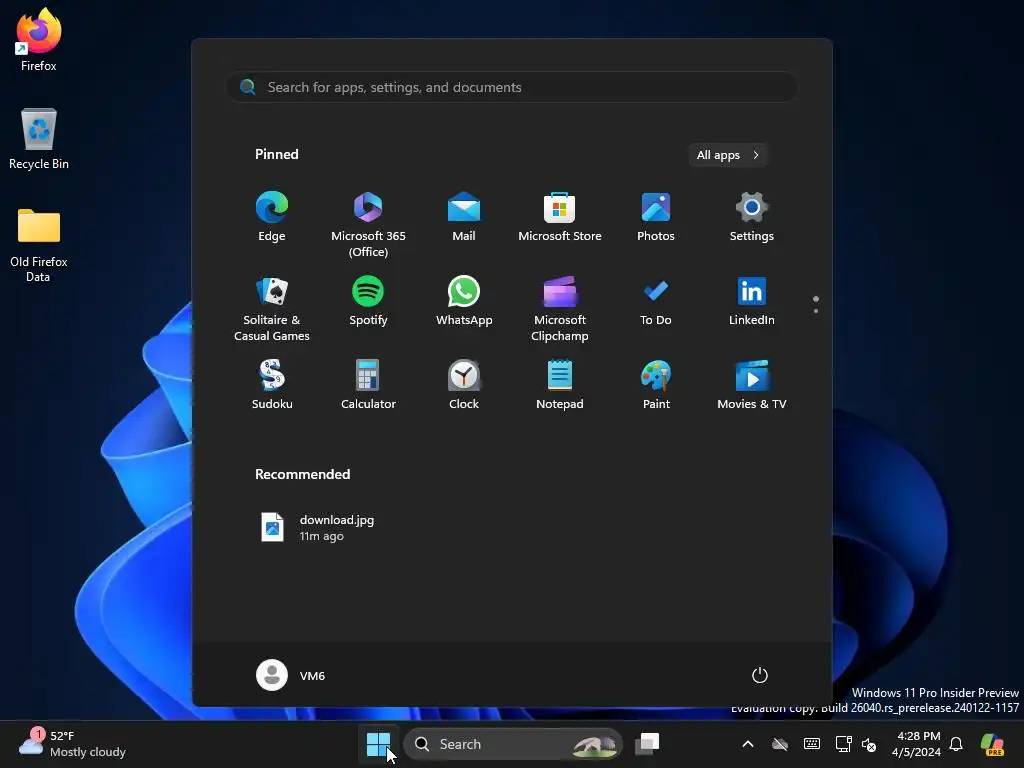Launch the Photos app

pos(656,217)
